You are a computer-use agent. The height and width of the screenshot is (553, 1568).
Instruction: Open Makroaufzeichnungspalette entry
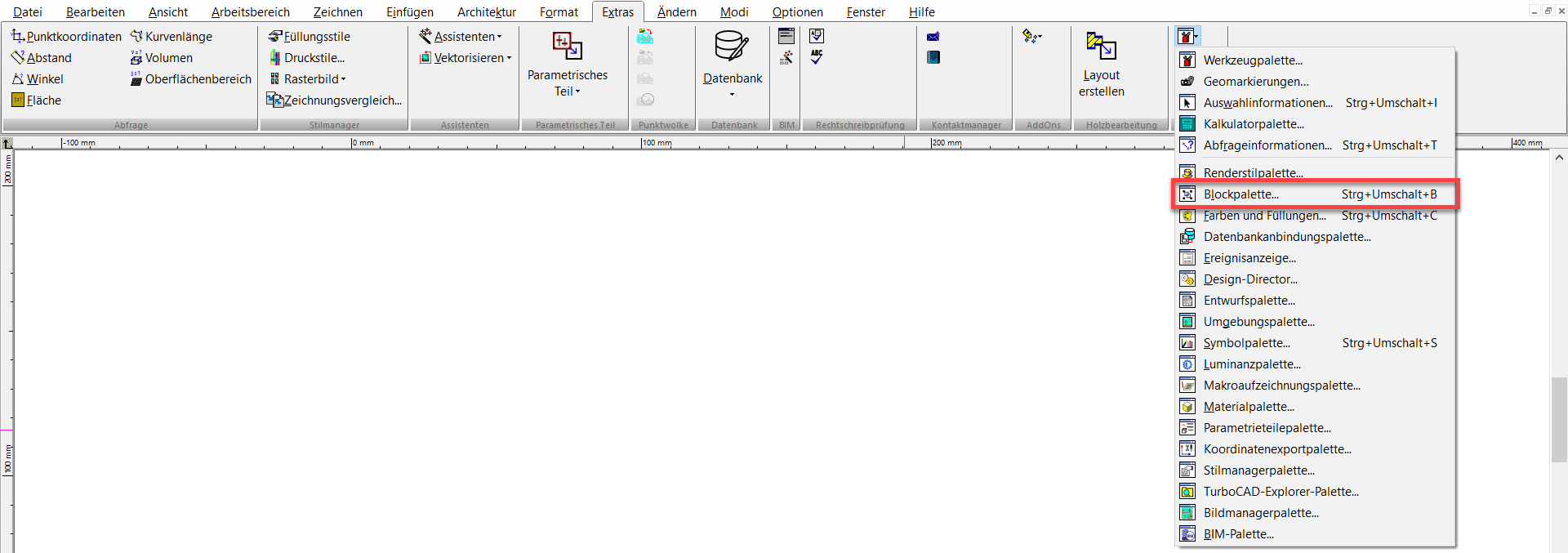(x=1315, y=386)
